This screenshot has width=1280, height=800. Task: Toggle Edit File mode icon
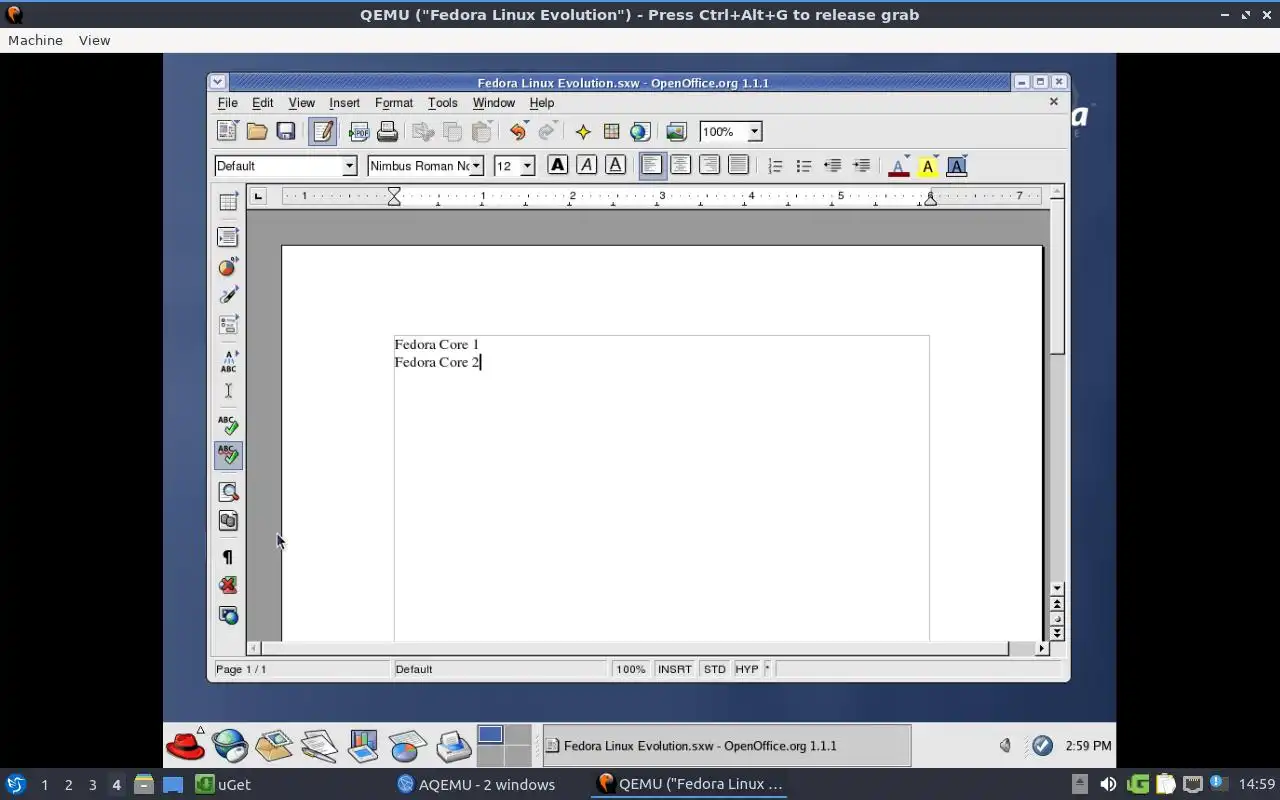click(322, 131)
